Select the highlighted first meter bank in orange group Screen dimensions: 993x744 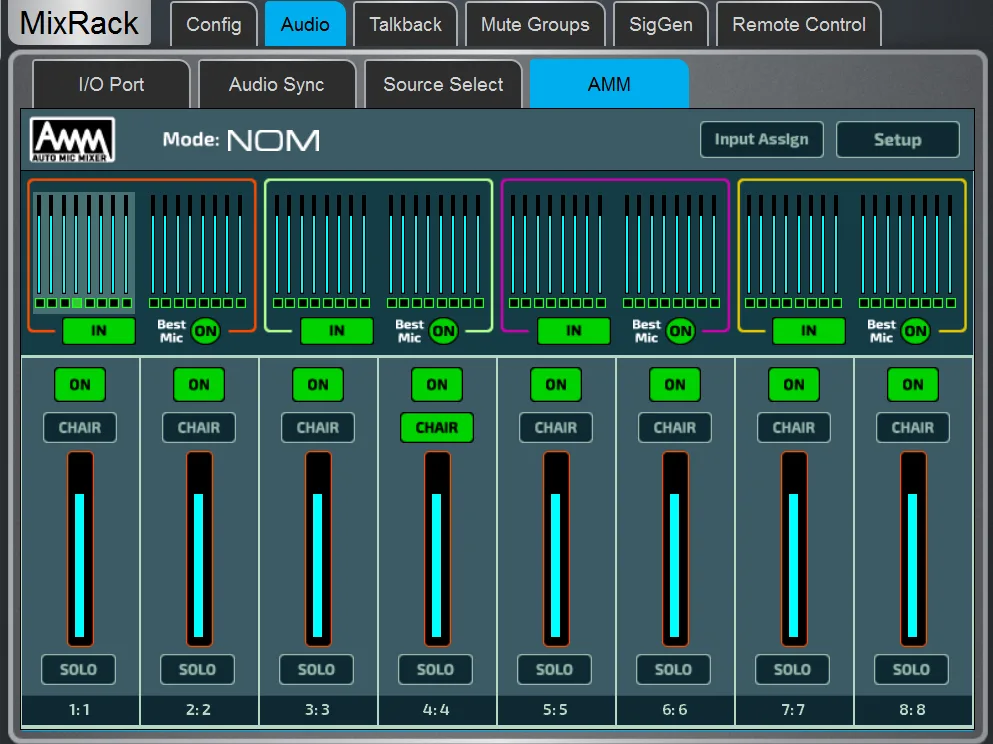84,251
